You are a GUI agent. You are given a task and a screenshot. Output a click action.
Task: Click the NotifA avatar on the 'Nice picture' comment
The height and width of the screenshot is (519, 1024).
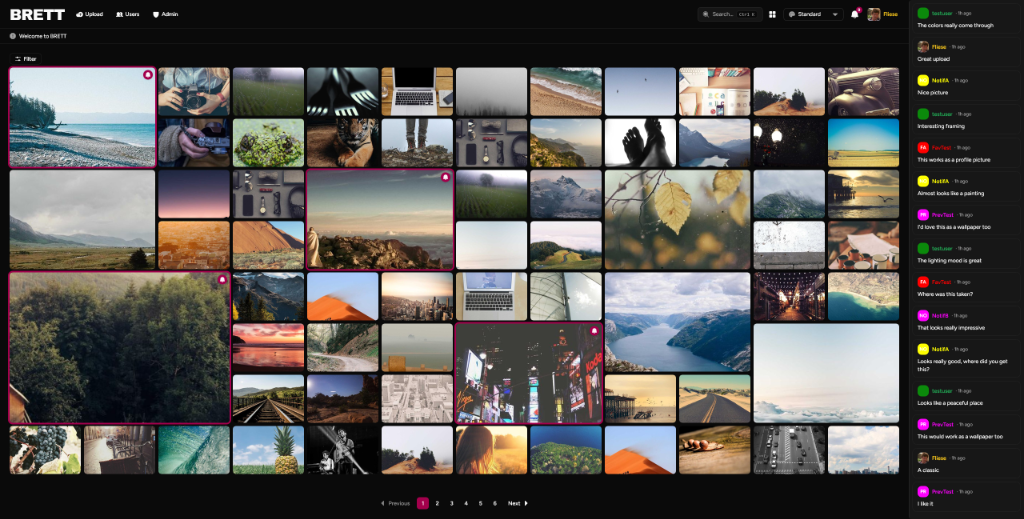point(923,80)
